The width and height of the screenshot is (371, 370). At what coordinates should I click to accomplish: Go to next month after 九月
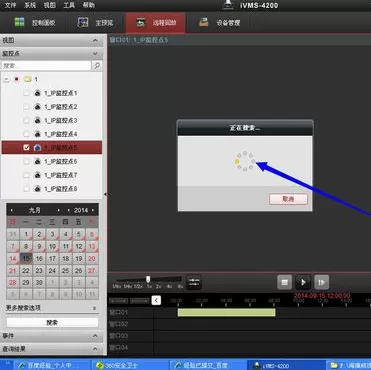pos(58,210)
